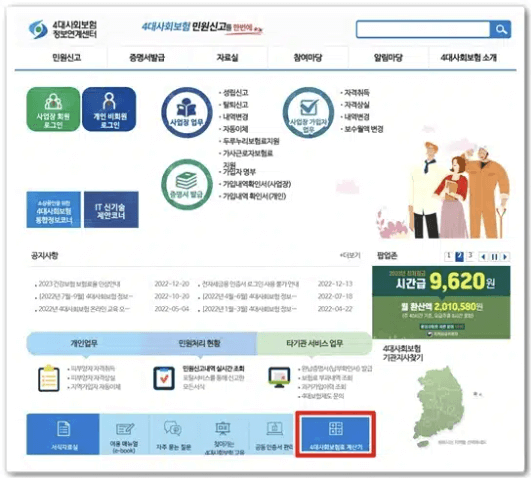Select the 개인업무 tab

[x=84, y=344]
